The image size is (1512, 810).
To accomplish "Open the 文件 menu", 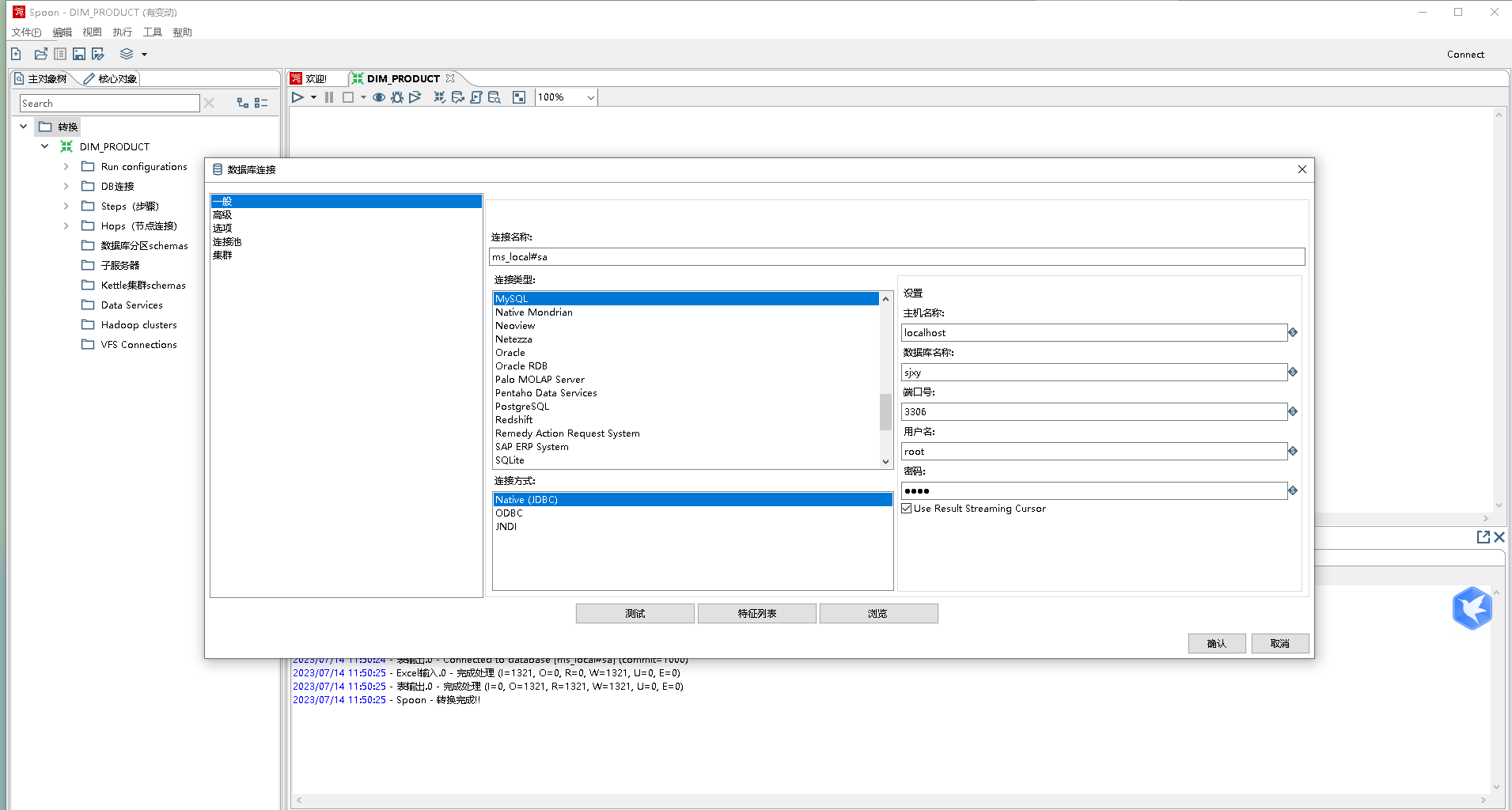I will (x=26, y=32).
